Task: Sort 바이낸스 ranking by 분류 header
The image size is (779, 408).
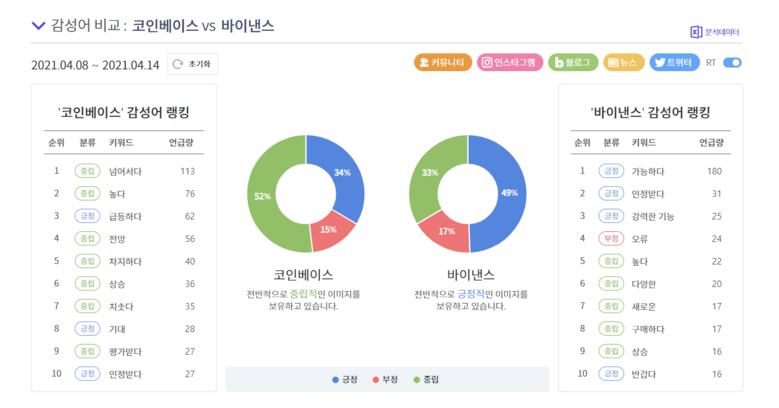Action: point(609,143)
